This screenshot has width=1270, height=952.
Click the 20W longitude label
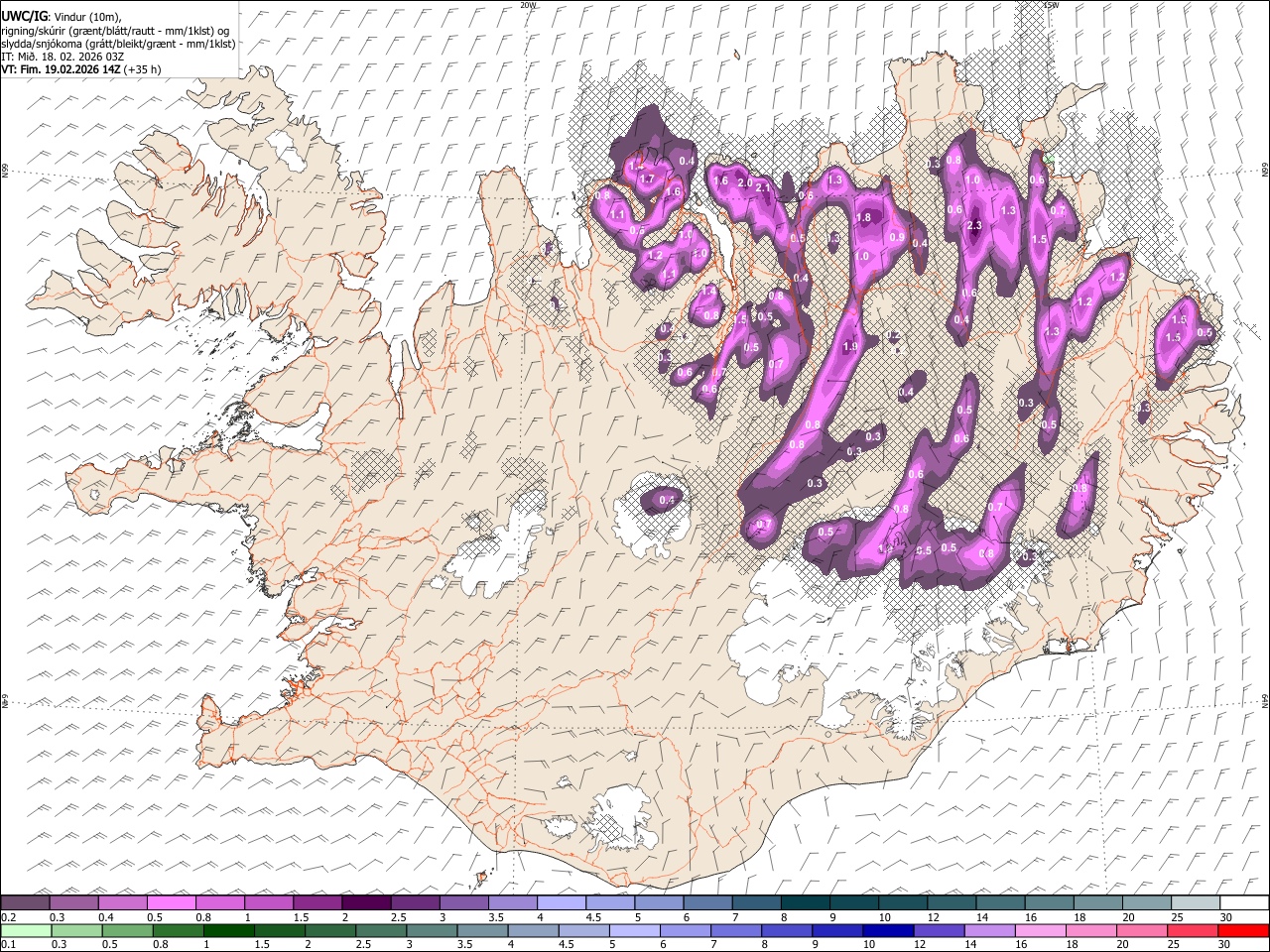(x=528, y=5)
